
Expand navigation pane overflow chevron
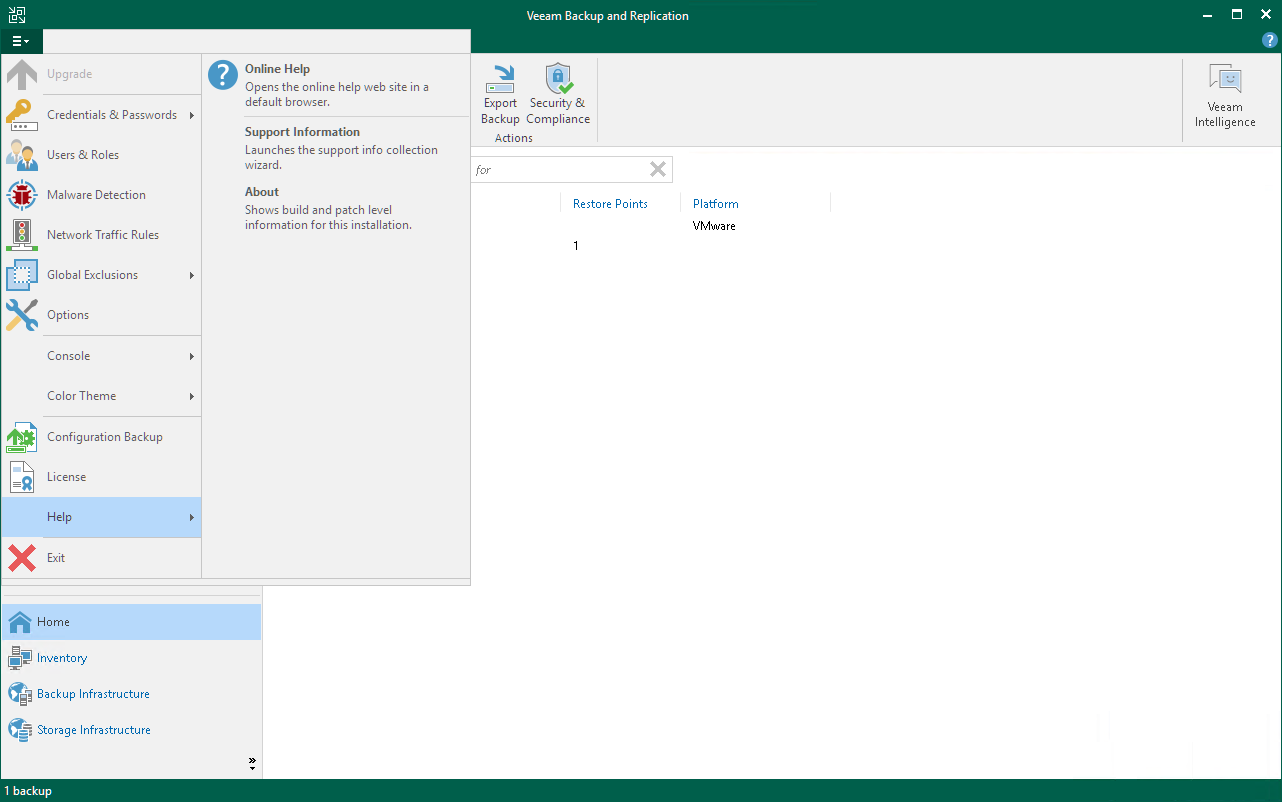(x=252, y=765)
